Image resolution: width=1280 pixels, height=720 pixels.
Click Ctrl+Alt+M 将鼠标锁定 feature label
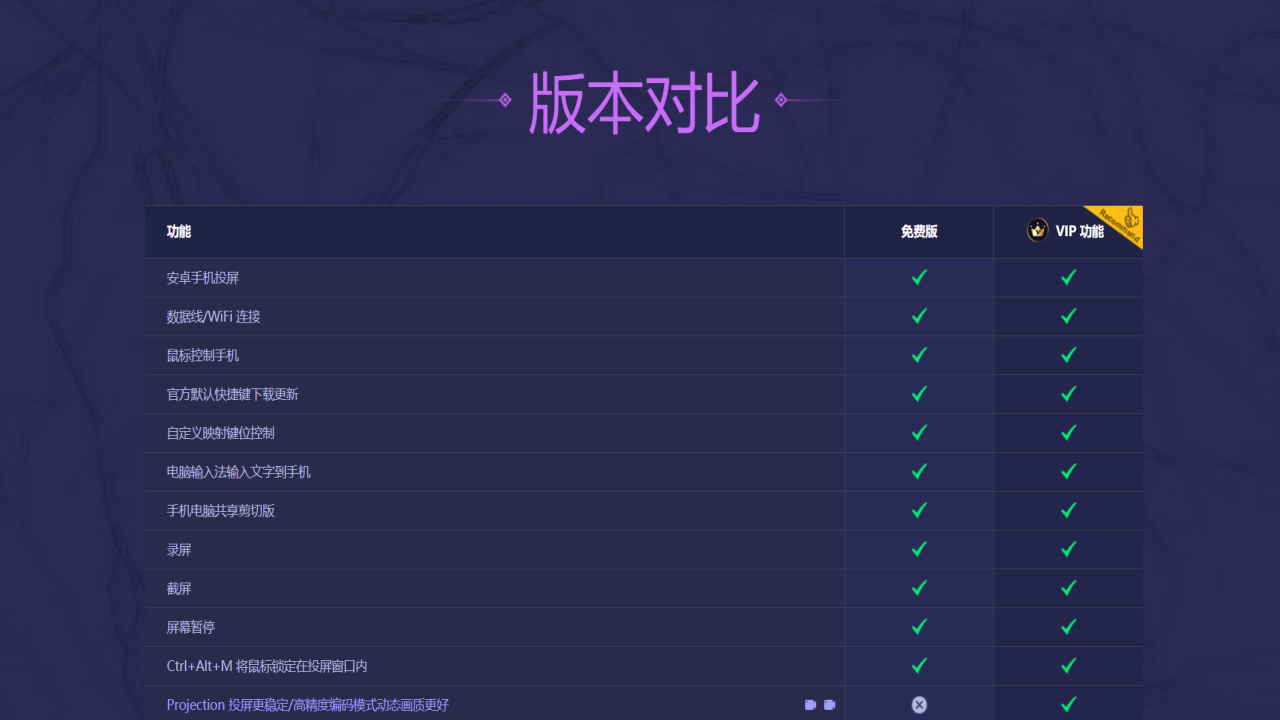point(266,666)
